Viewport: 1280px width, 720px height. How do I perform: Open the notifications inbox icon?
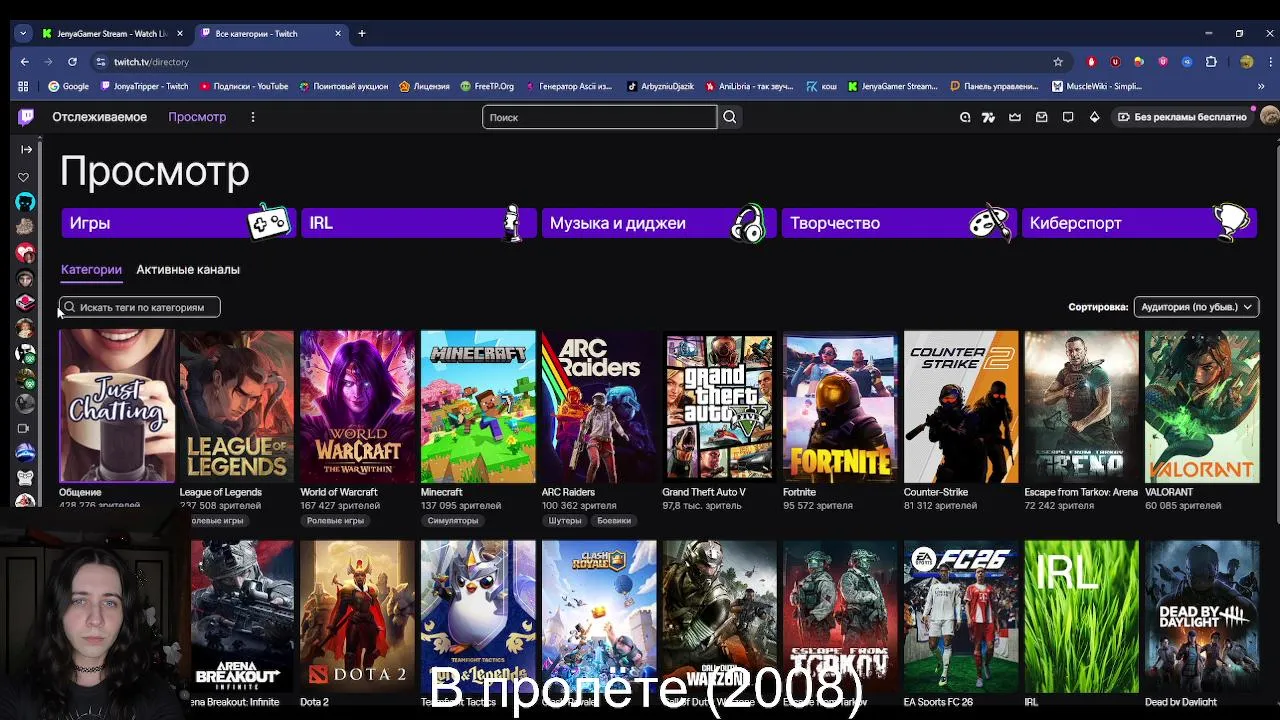pyautogui.click(x=1041, y=117)
